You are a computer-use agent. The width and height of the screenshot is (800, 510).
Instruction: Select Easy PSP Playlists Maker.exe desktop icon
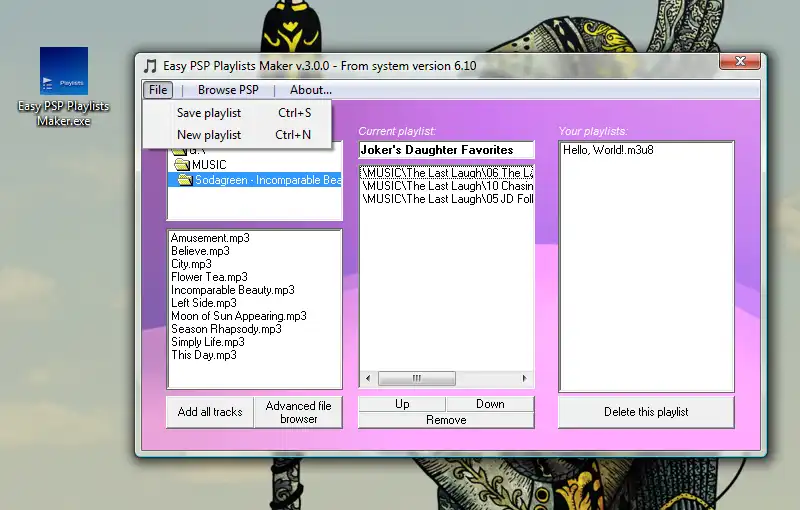click(x=64, y=87)
